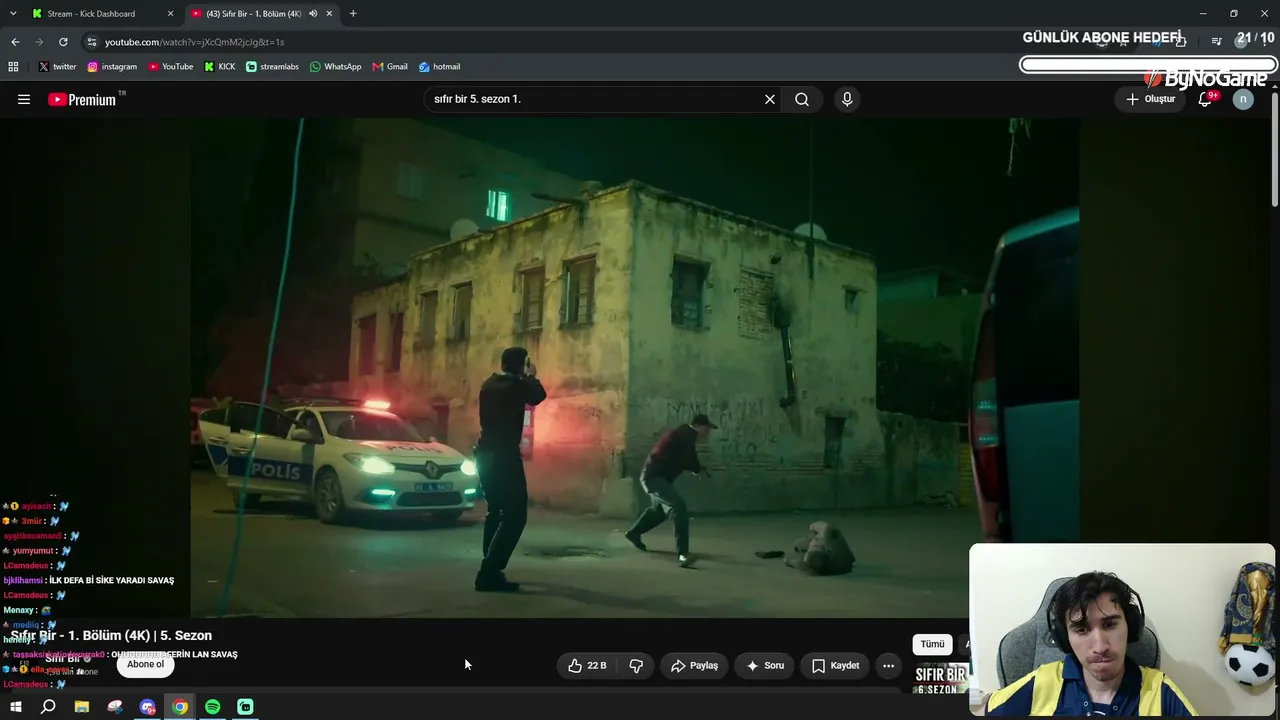Open the Discord taskbar icon
Viewport: 1280px width, 720px height.
point(148,707)
